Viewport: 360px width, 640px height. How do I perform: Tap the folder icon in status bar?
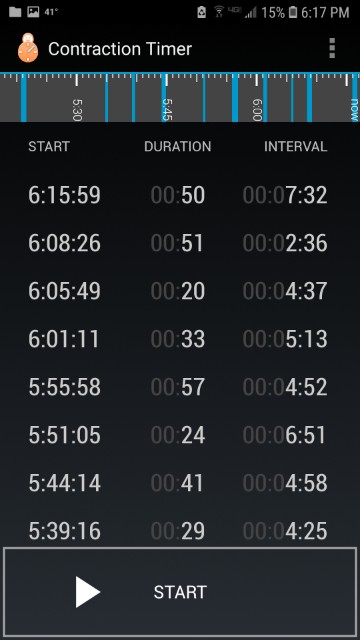(x=15, y=12)
